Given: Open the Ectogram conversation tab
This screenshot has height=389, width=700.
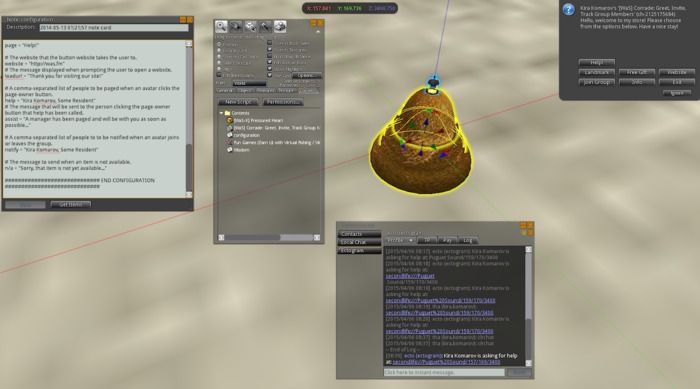Looking at the screenshot, I should 359,251.
